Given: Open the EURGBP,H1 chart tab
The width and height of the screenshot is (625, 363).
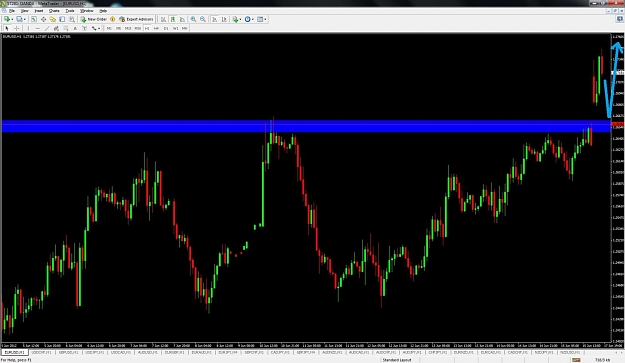Looking at the screenshot, I should [x=175, y=353].
